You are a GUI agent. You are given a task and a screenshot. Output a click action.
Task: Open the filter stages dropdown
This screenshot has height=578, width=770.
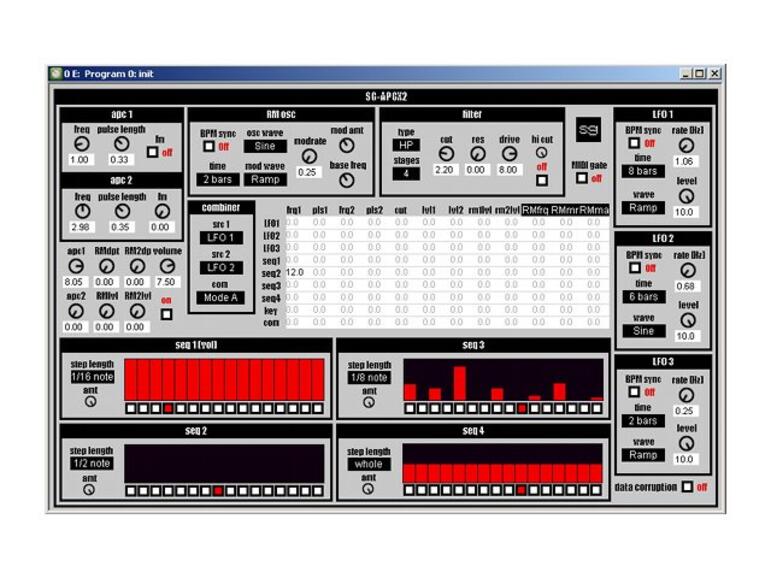click(x=406, y=174)
